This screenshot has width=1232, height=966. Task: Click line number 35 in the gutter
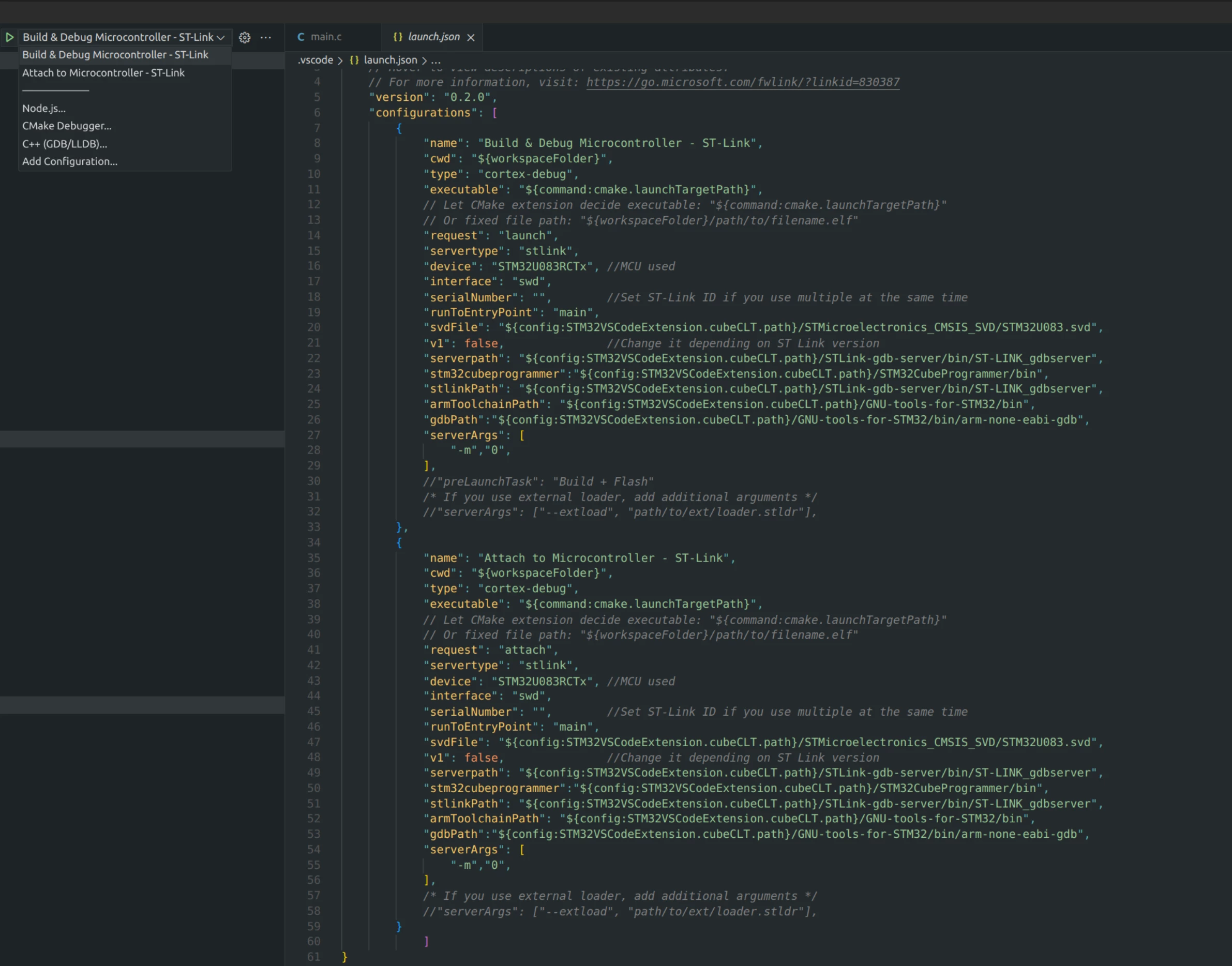314,558
